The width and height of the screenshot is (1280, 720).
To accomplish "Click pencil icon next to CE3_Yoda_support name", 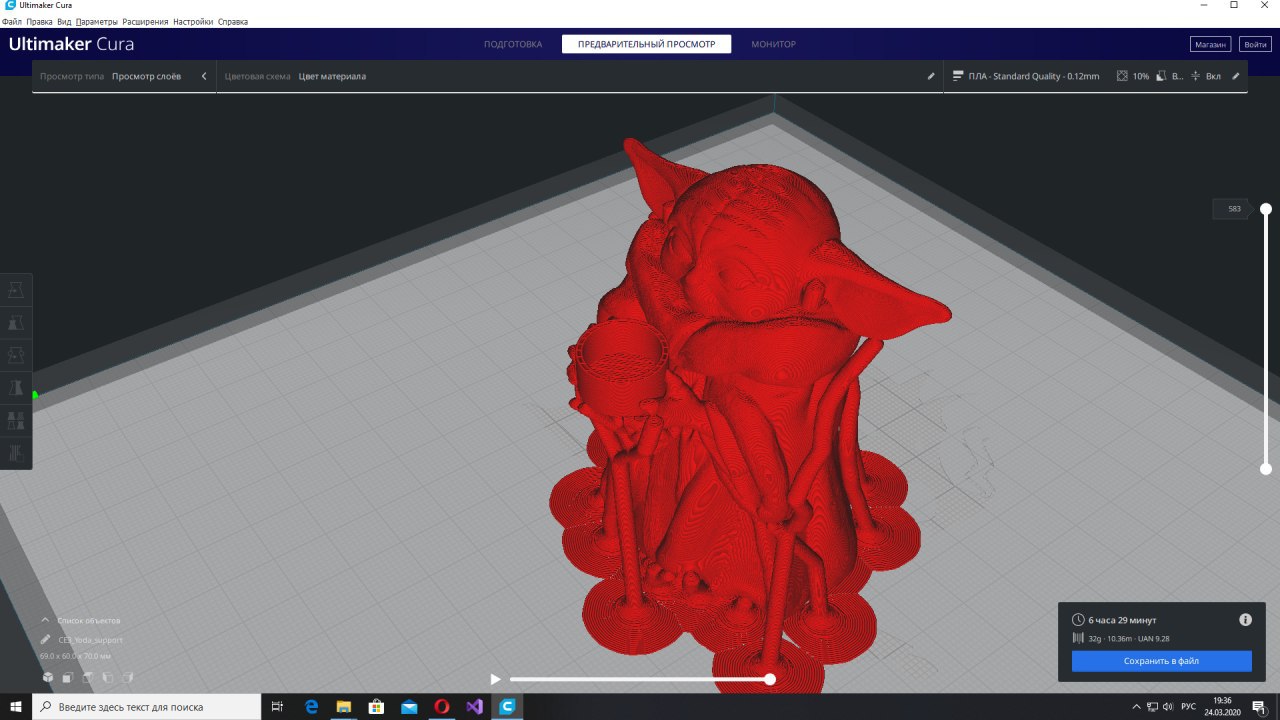I will pyautogui.click(x=46, y=640).
